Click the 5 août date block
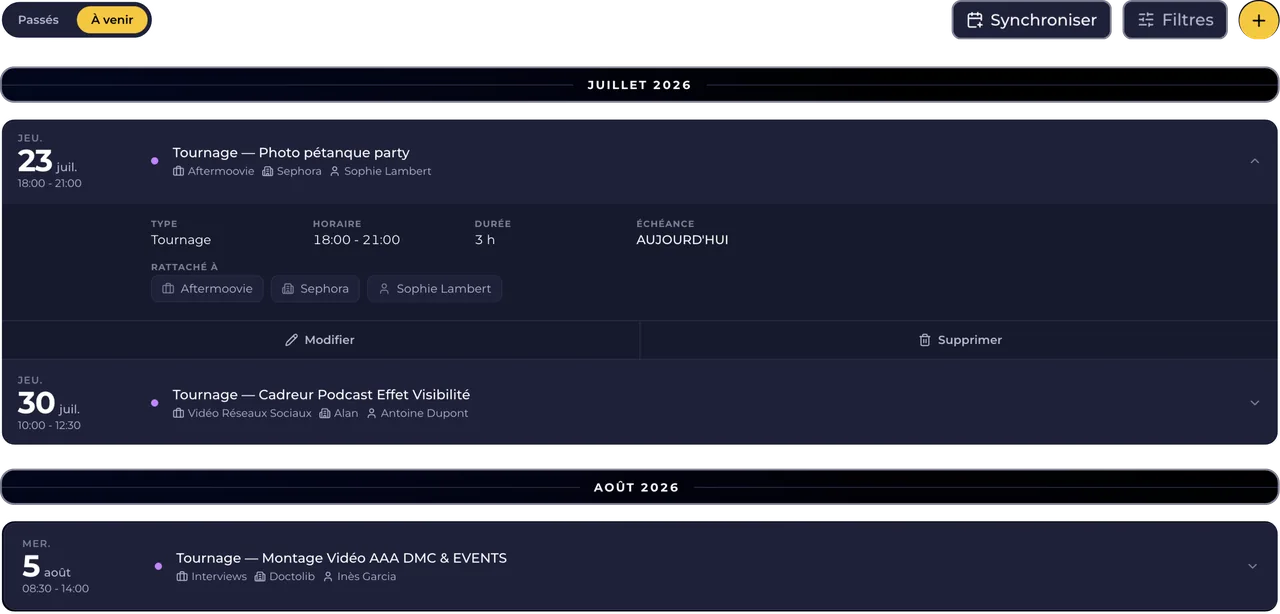This screenshot has width=1280, height=614. click(55, 566)
